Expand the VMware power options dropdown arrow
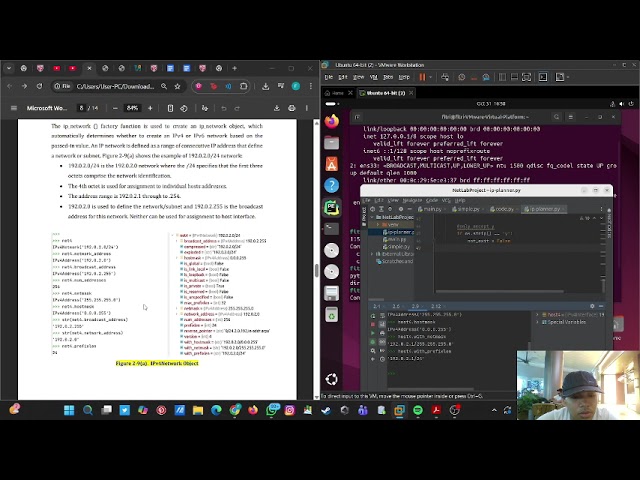The image size is (640, 480). [x=431, y=77]
